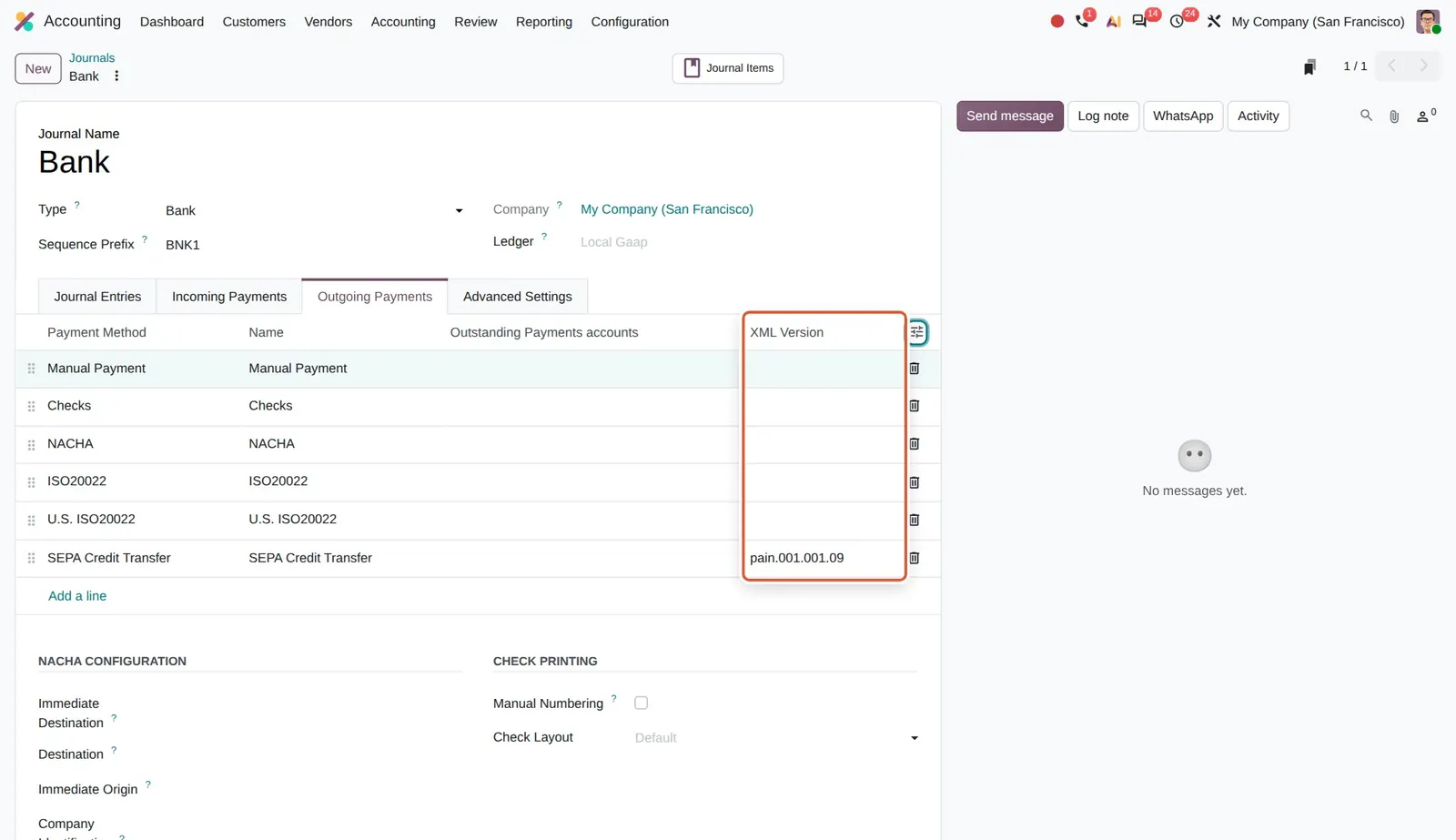Image resolution: width=1456 pixels, height=840 pixels.
Task: Open the Dashboard menu
Action: click(x=172, y=21)
